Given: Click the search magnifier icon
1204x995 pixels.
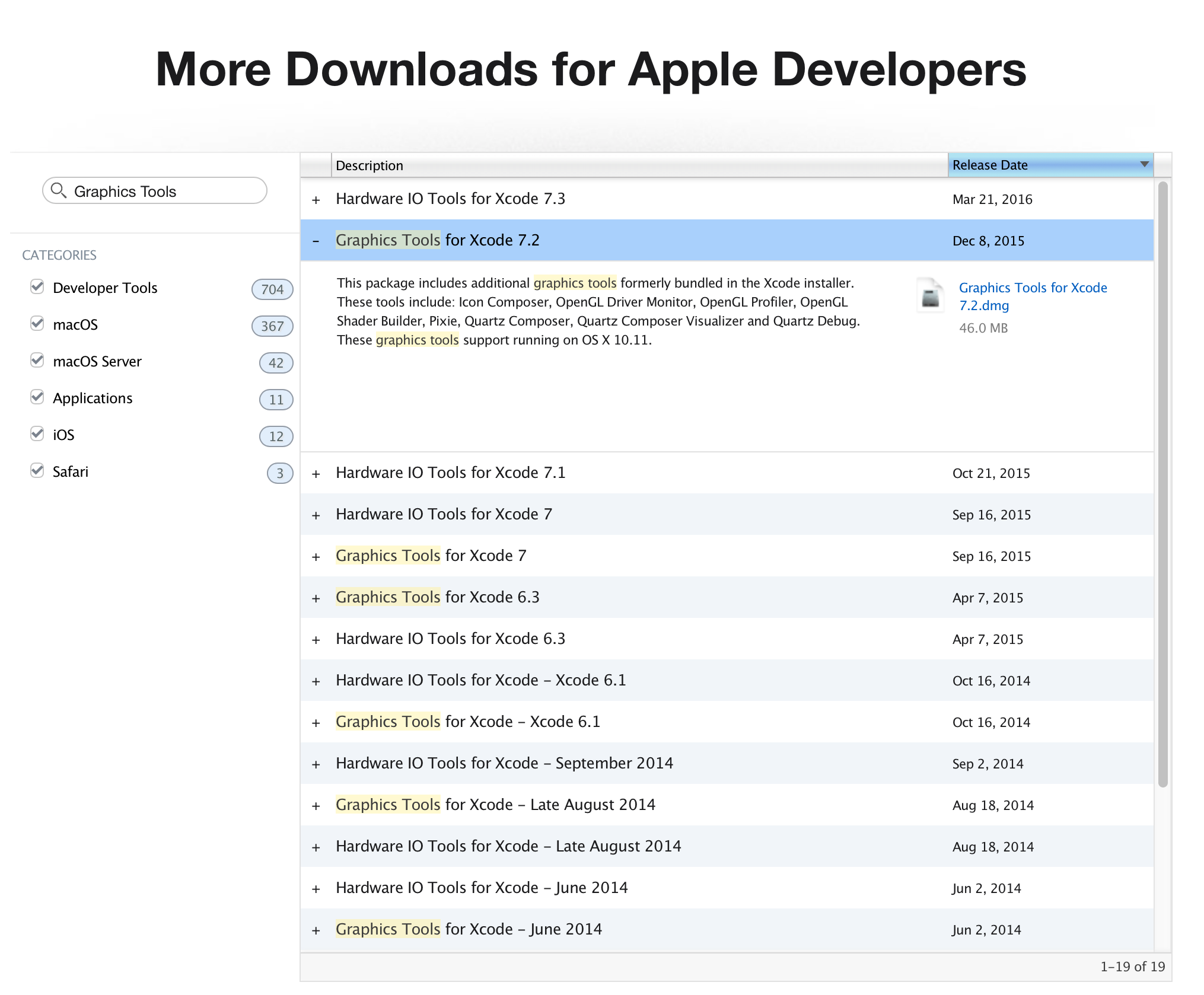Looking at the screenshot, I should click(x=58, y=190).
